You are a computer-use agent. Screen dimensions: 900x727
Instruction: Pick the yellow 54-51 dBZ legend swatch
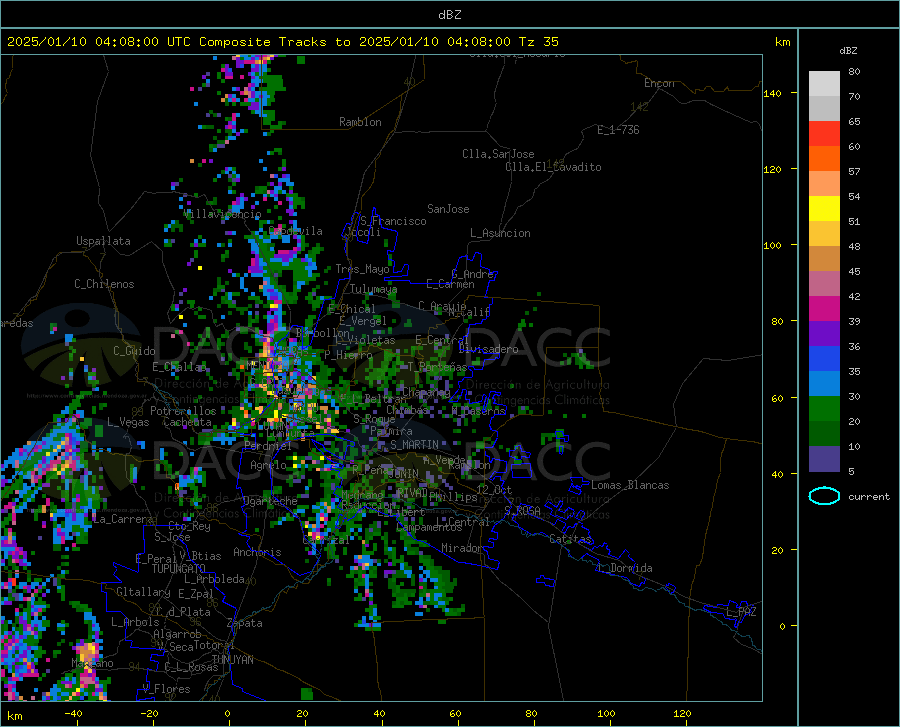pos(824,209)
